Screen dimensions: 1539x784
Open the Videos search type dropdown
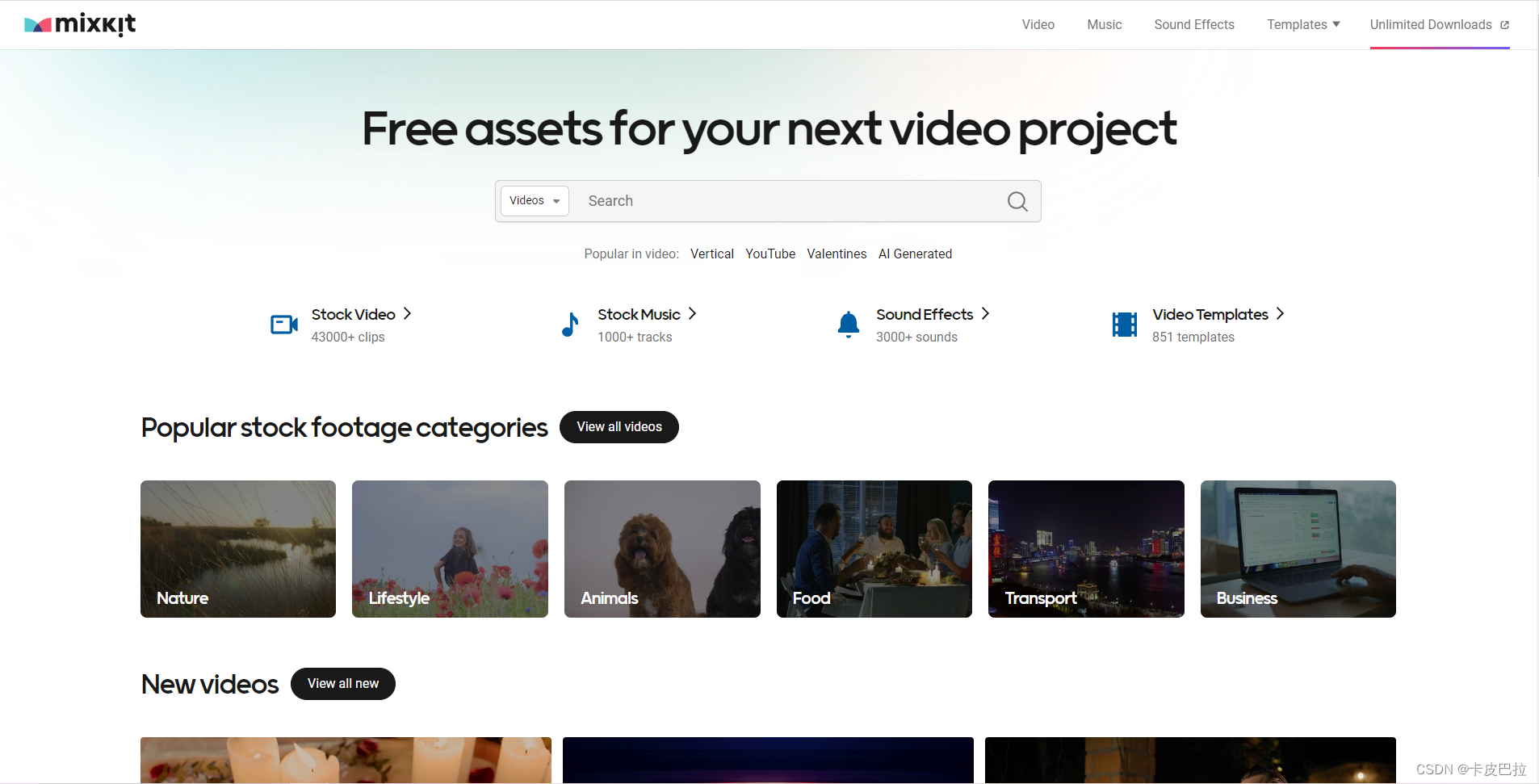(535, 201)
